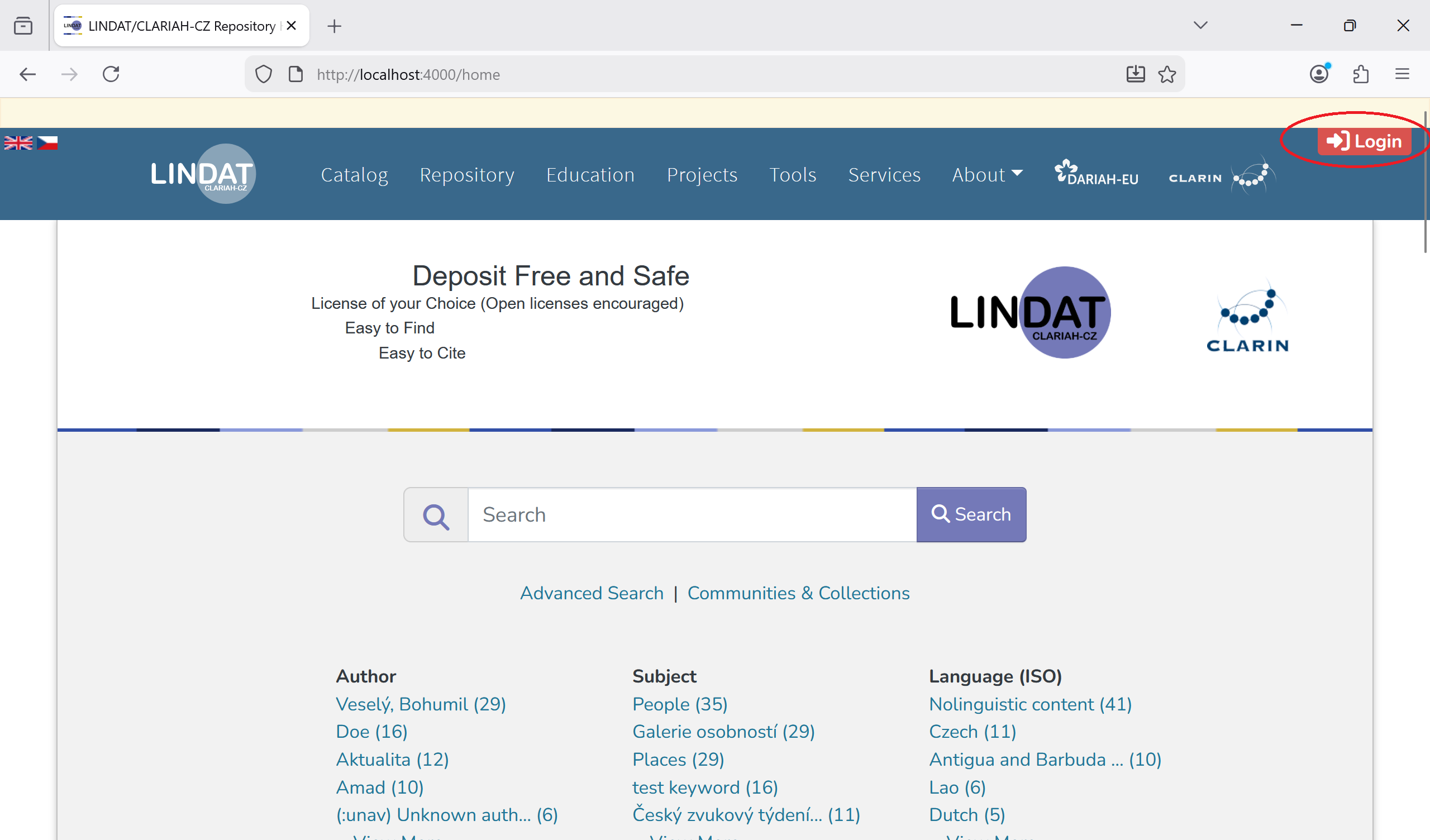Screen dimensions: 1430x840
Task: Filter by language Lao (6)
Action: [x=957, y=787]
